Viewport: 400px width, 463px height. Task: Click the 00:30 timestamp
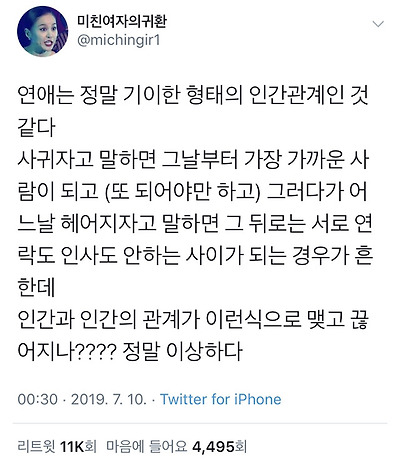37,399
